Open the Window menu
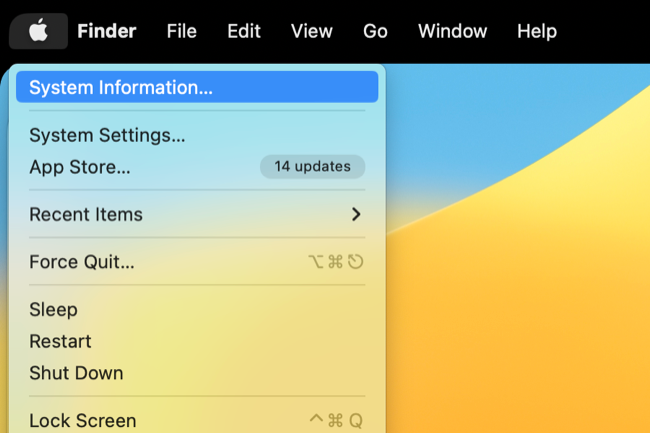This screenshot has height=433, width=650. point(452,31)
